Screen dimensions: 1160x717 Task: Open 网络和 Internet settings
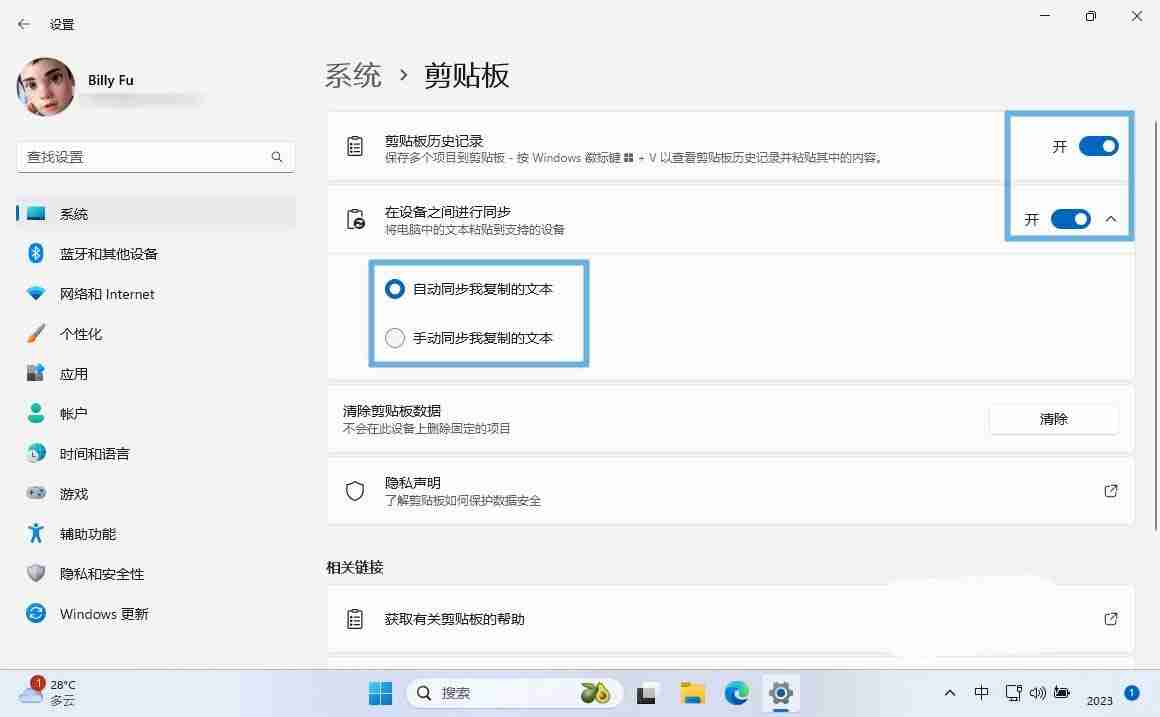click(x=106, y=293)
